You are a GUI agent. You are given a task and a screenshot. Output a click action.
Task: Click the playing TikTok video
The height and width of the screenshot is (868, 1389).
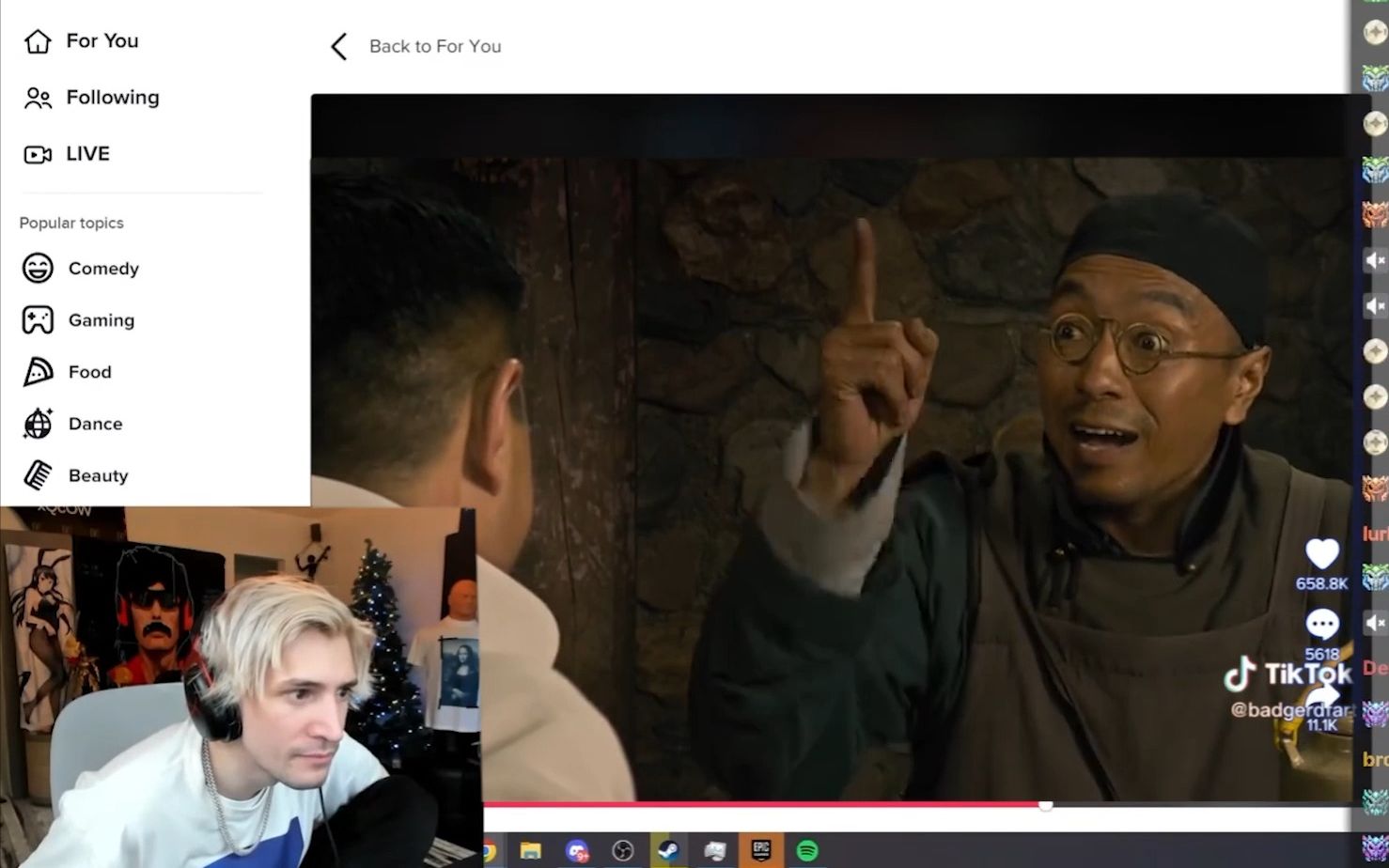831,448
